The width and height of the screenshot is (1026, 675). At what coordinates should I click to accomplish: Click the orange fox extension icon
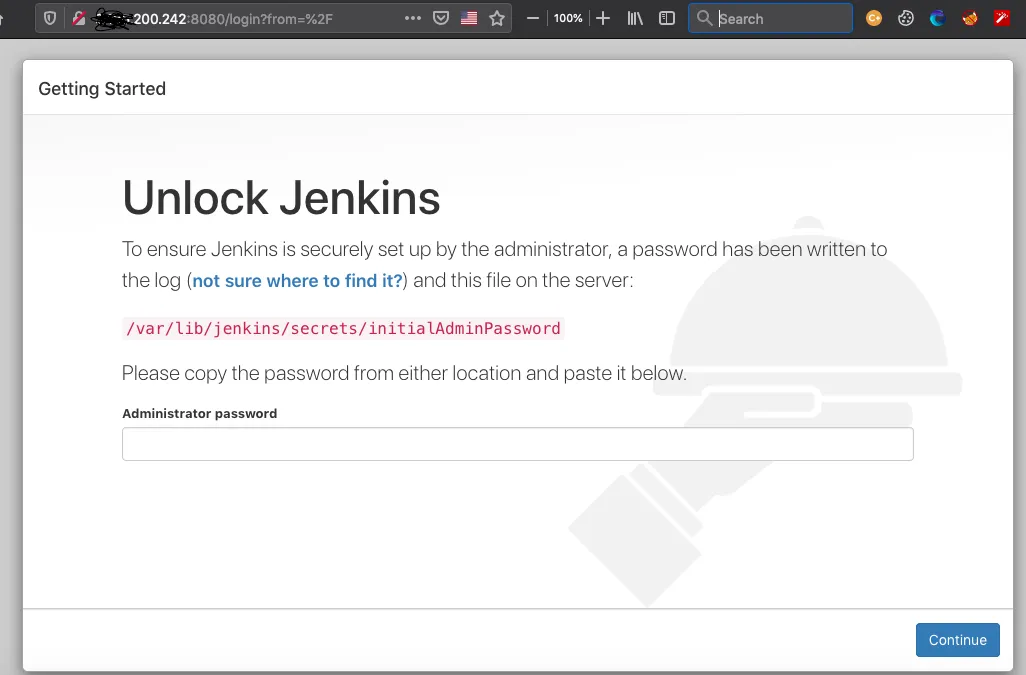point(969,18)
